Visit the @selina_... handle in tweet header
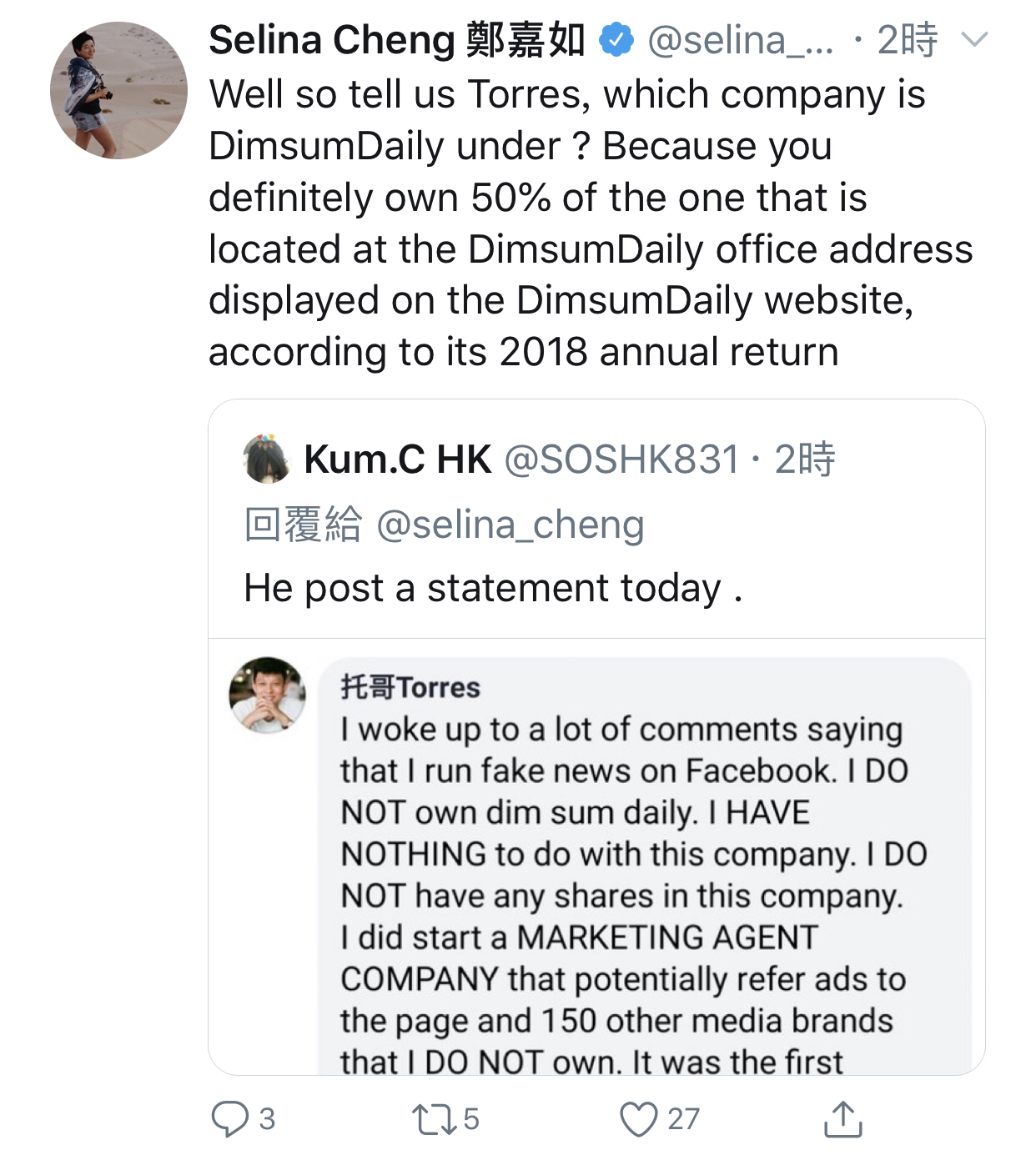Screen dimensions: 1036x1160 pos(740,40)
